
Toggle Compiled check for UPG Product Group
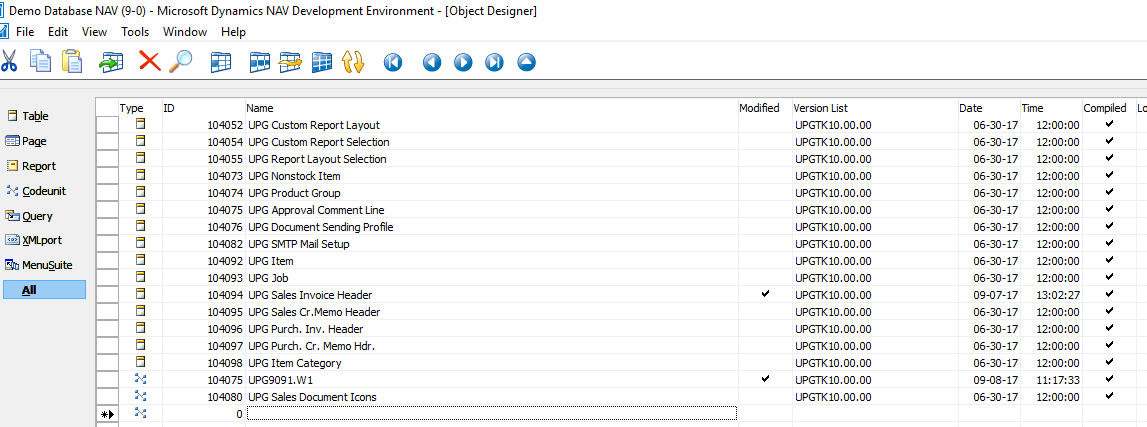(1109, 192)
